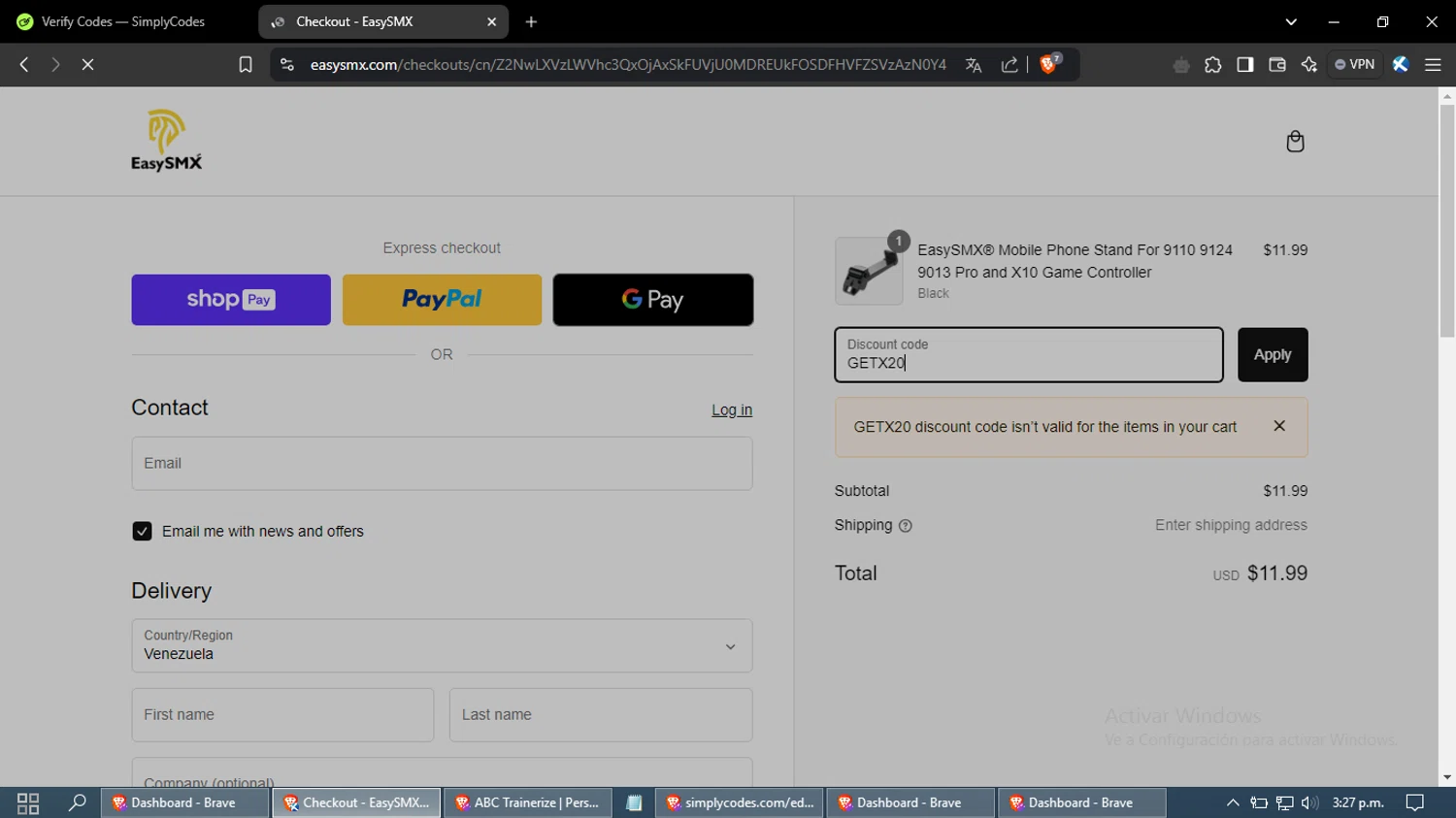
Task: Close the Checkout - EasySMX tab
Action: tap(492, 21)
